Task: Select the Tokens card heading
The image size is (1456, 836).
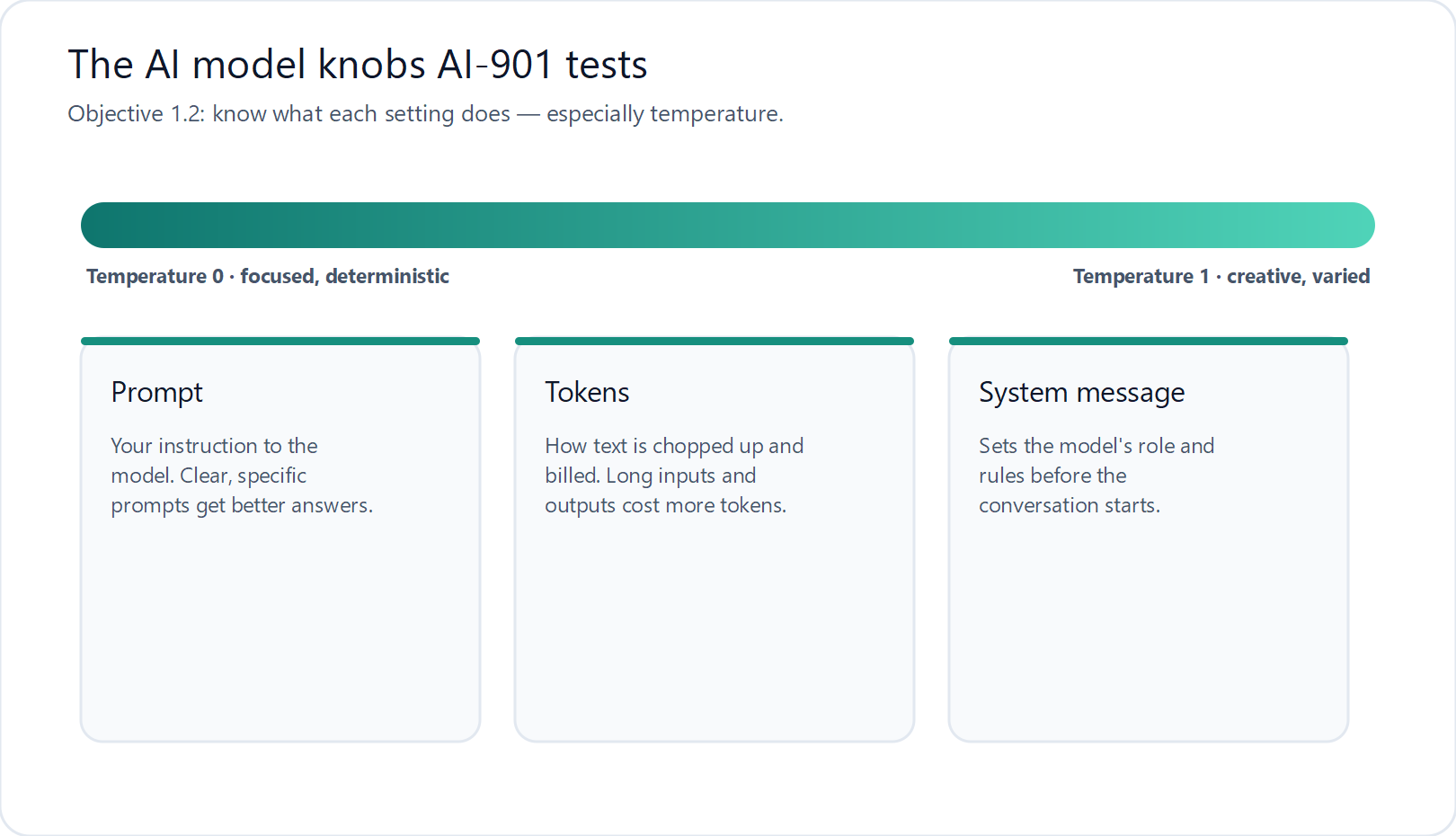Action: pos(587,393)
